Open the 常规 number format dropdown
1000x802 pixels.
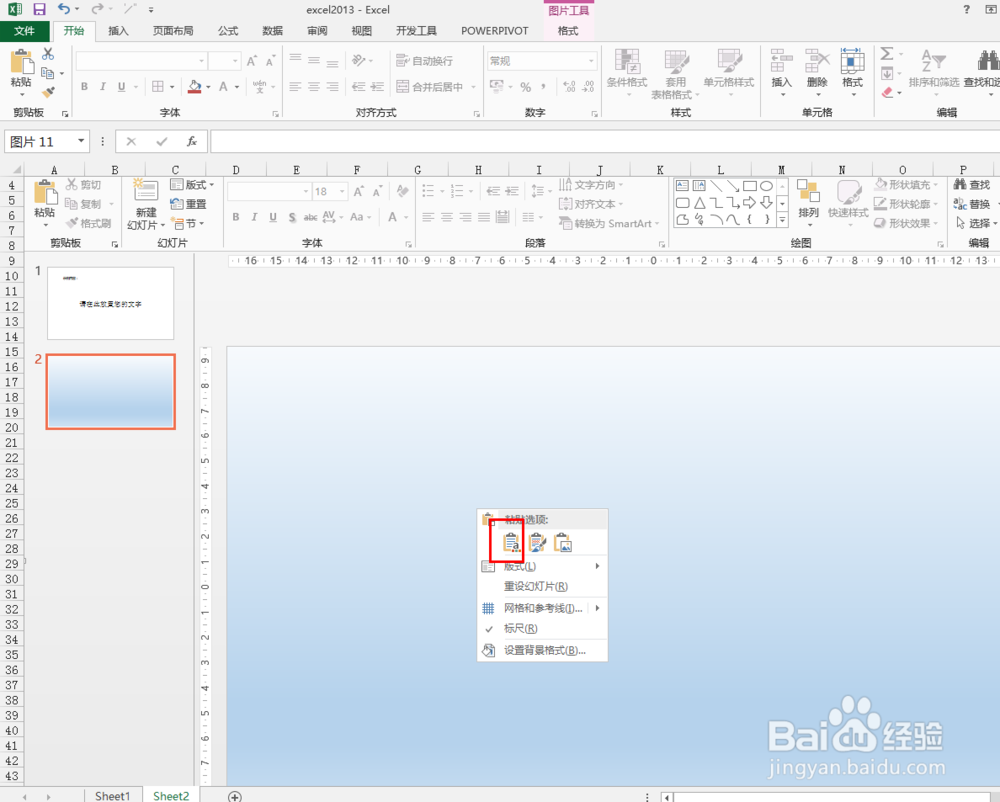click(591, 61)
